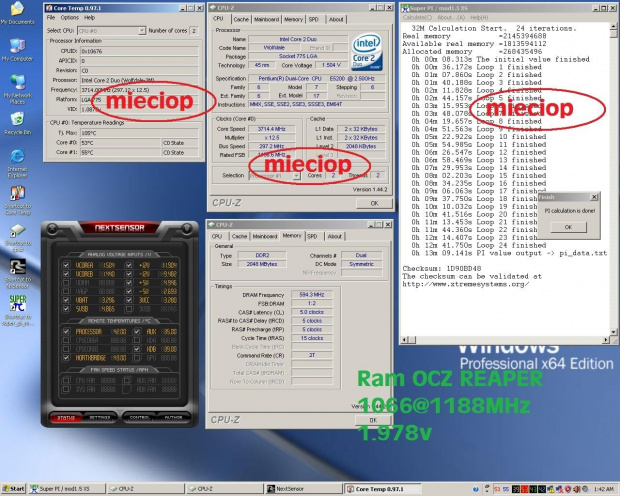Viewport: 620px width, 496px height.
Task: Open the File menu in Core Temp
Action: (x=51, y=17)
